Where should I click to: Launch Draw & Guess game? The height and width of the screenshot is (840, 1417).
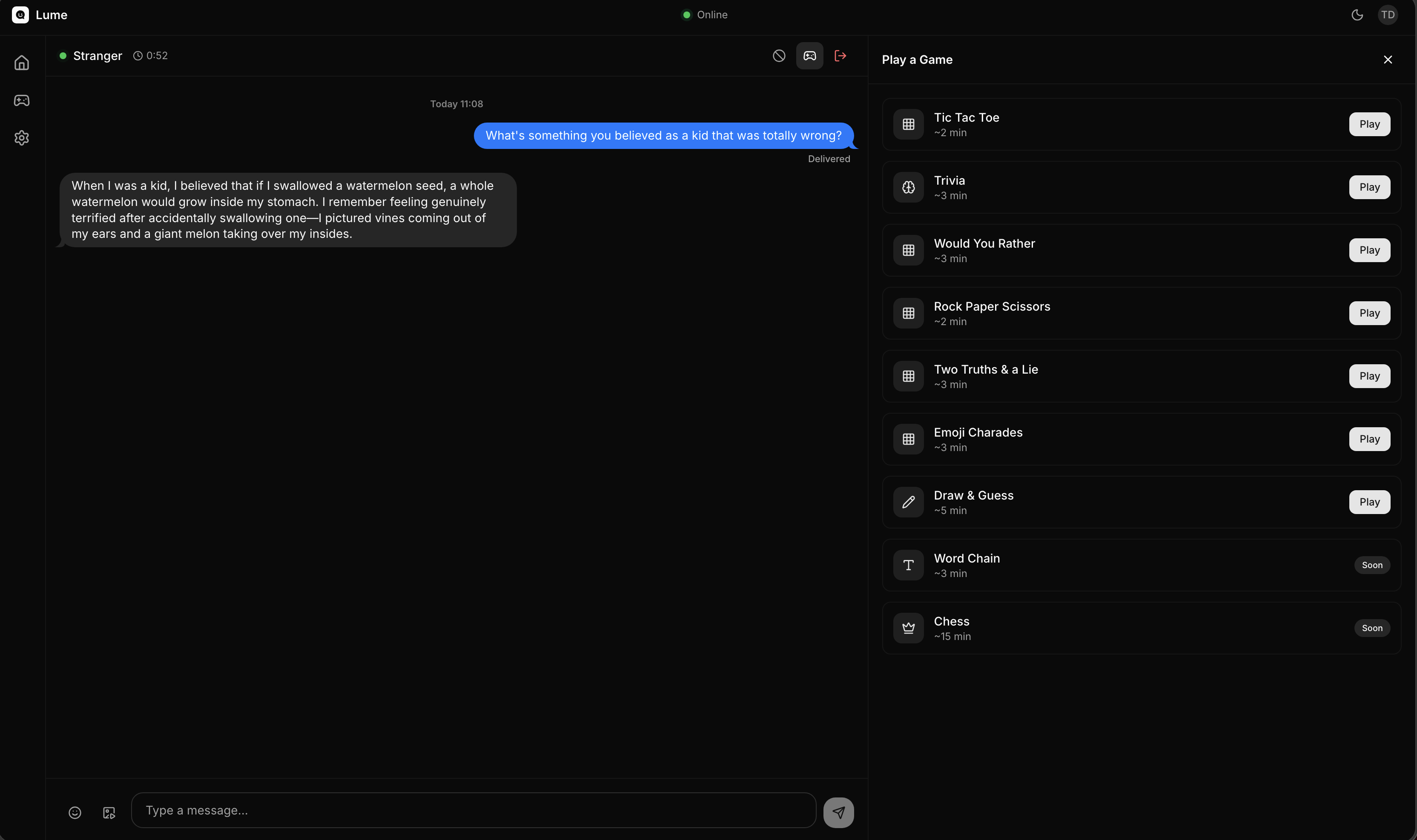coord(1369,502)
